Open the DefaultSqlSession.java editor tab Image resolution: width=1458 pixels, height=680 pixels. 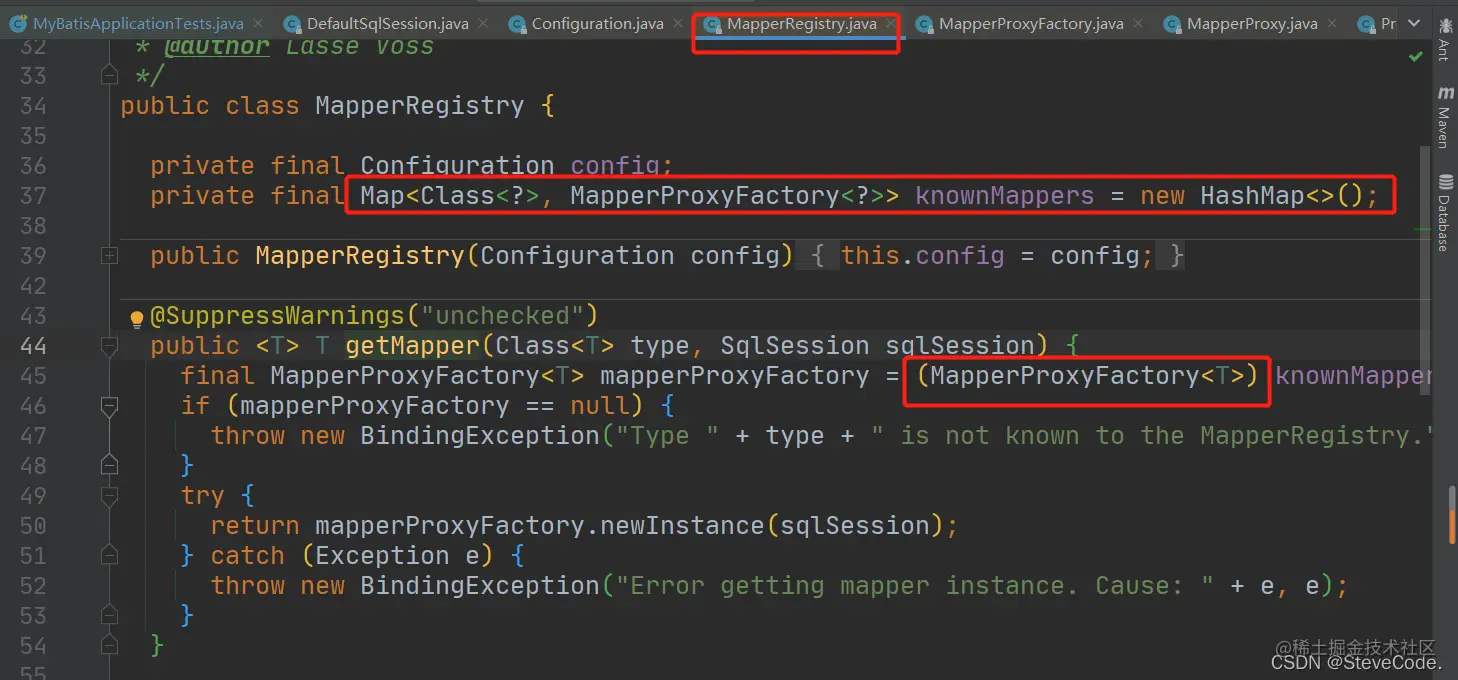pos(387,23)
